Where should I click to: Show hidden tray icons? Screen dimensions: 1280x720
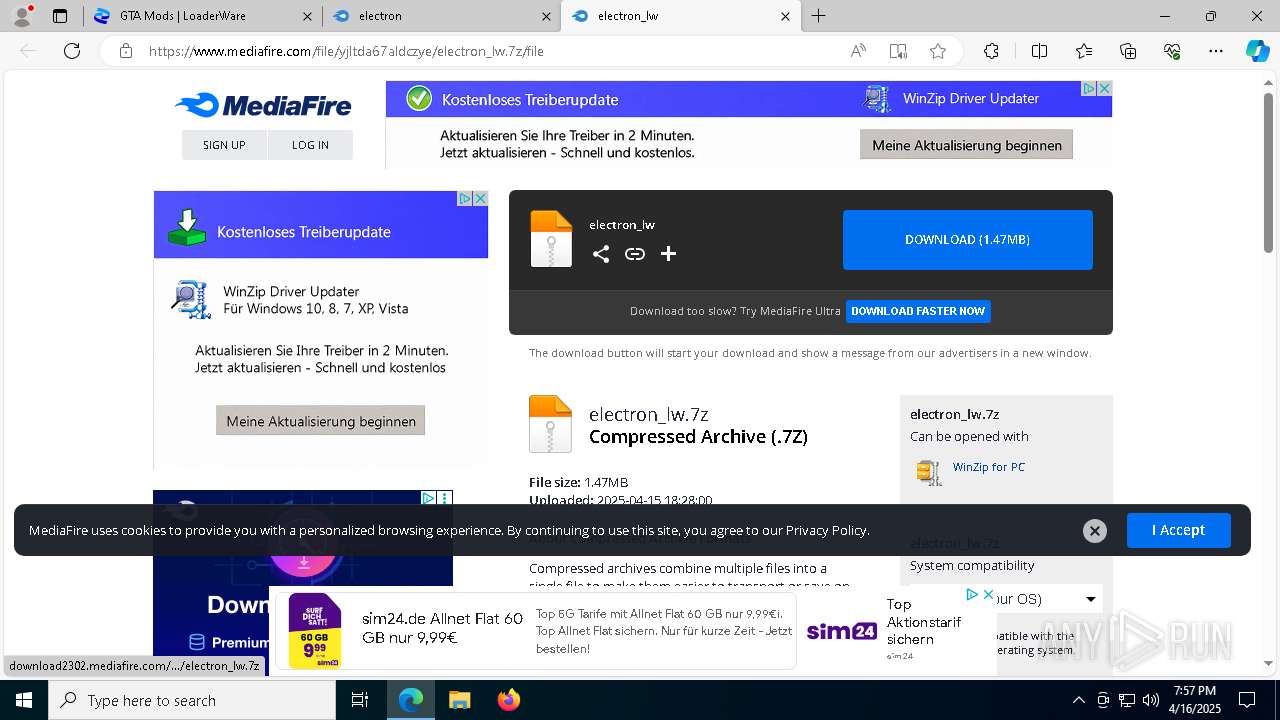coord(1078,700)
